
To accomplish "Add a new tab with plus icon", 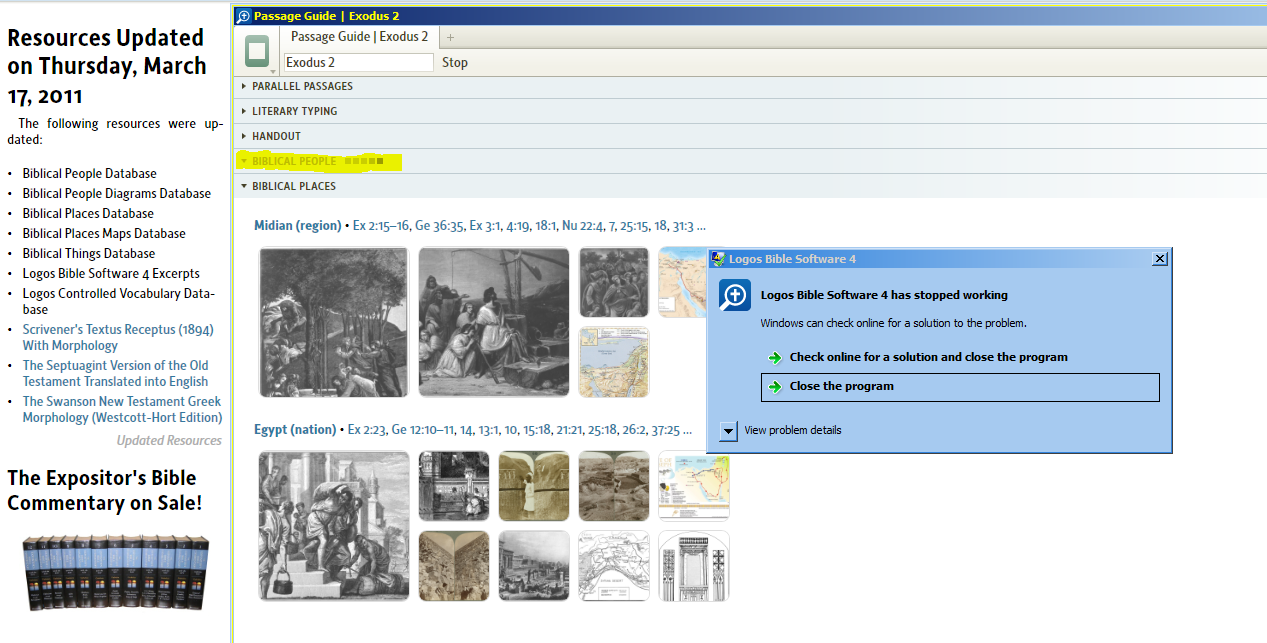I will tap(450, 37).
